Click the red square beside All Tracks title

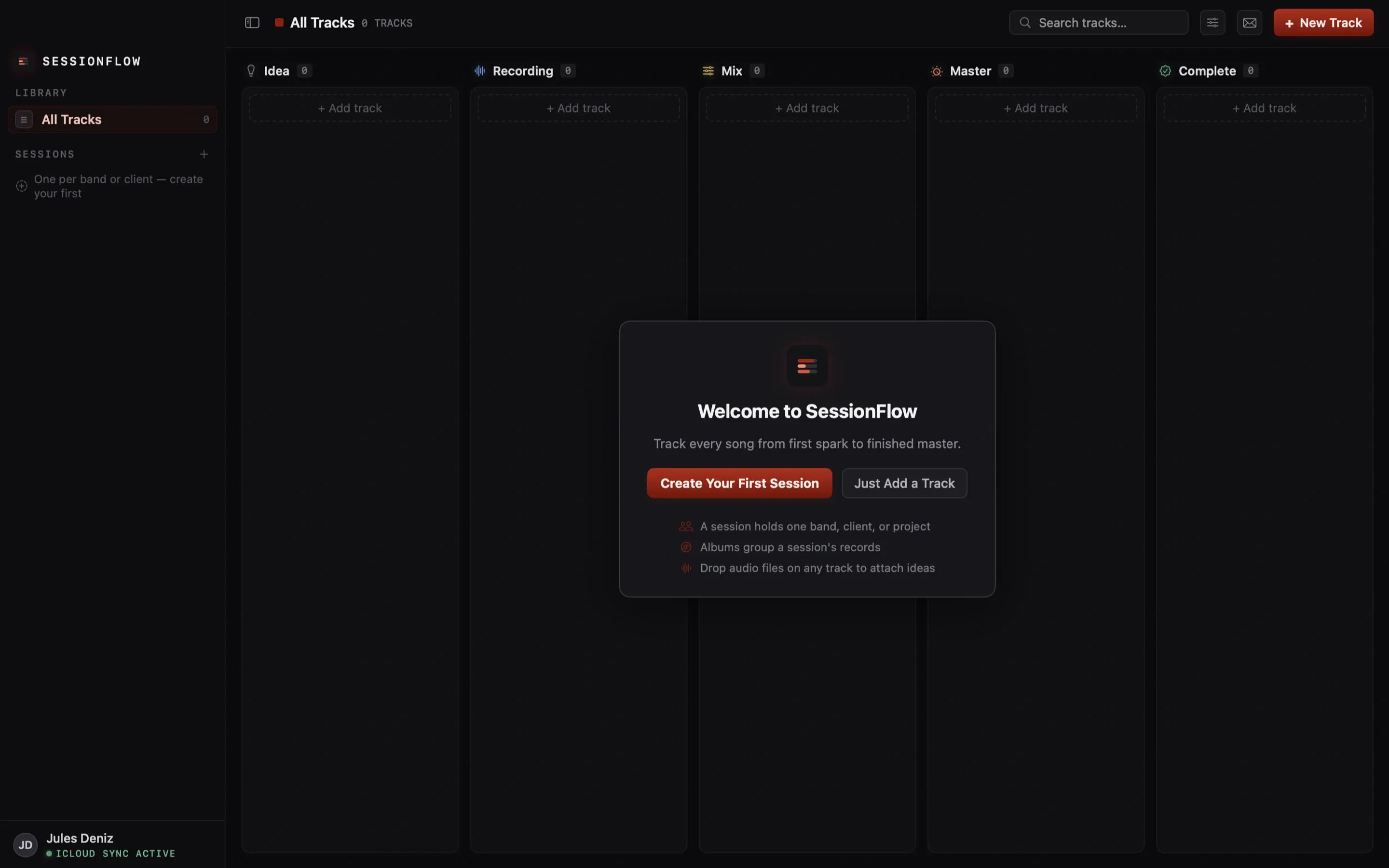coord(279,22)
